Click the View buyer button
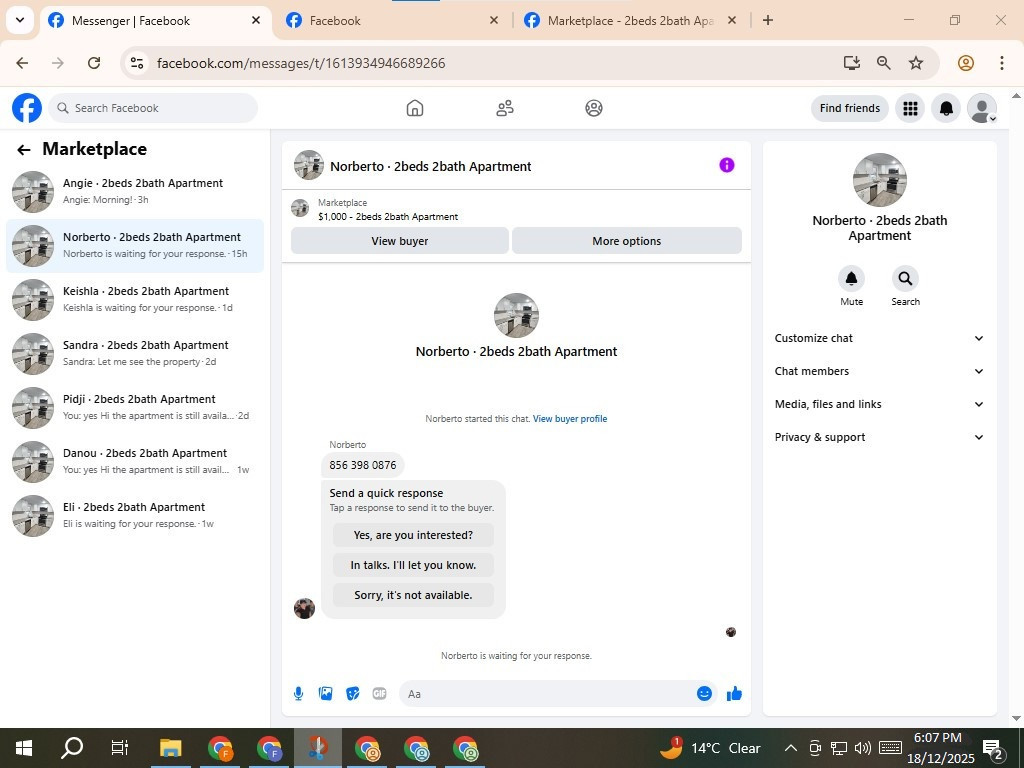Screen dimensions: 1024x768 click(400, 240)
